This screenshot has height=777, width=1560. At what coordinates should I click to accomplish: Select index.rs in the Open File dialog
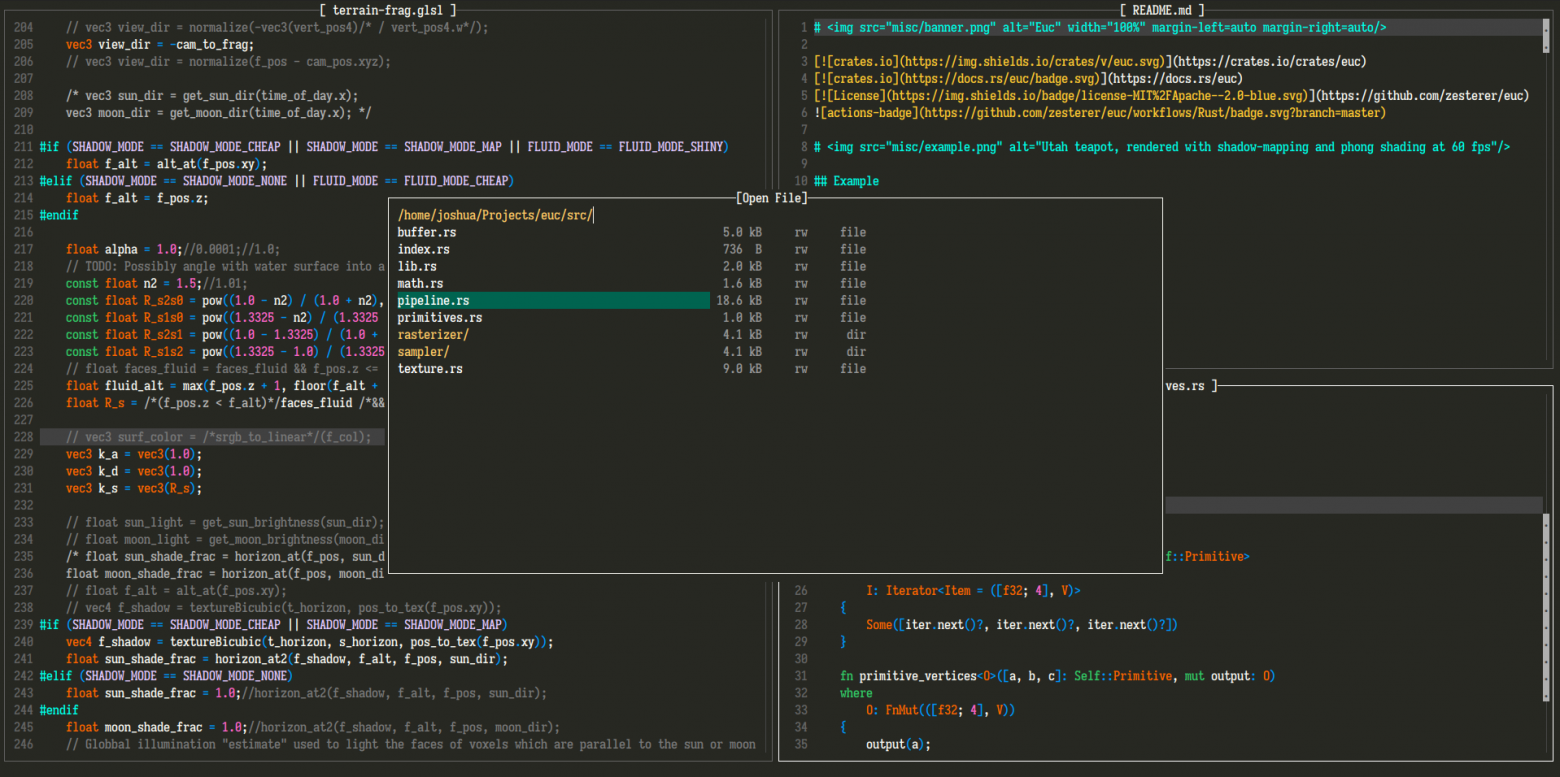click(423, 249)
